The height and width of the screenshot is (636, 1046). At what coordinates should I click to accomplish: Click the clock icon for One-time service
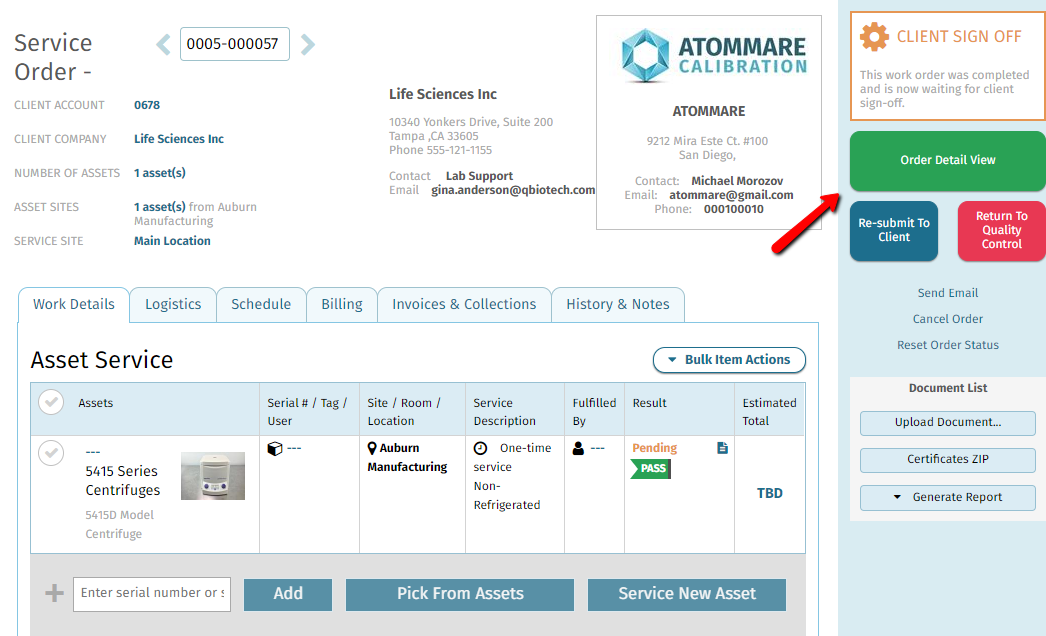coord(480,448)
